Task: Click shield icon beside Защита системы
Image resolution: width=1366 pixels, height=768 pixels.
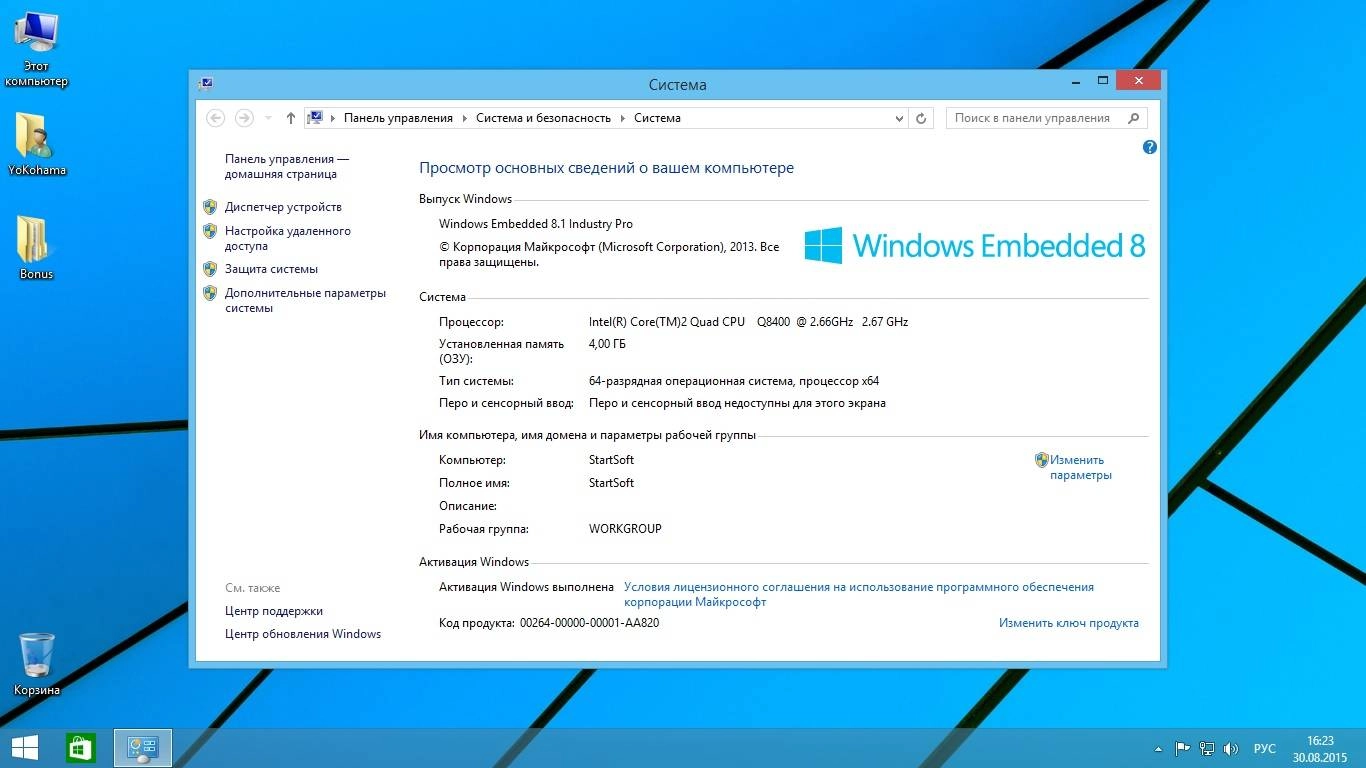Action: coord(210,269)
